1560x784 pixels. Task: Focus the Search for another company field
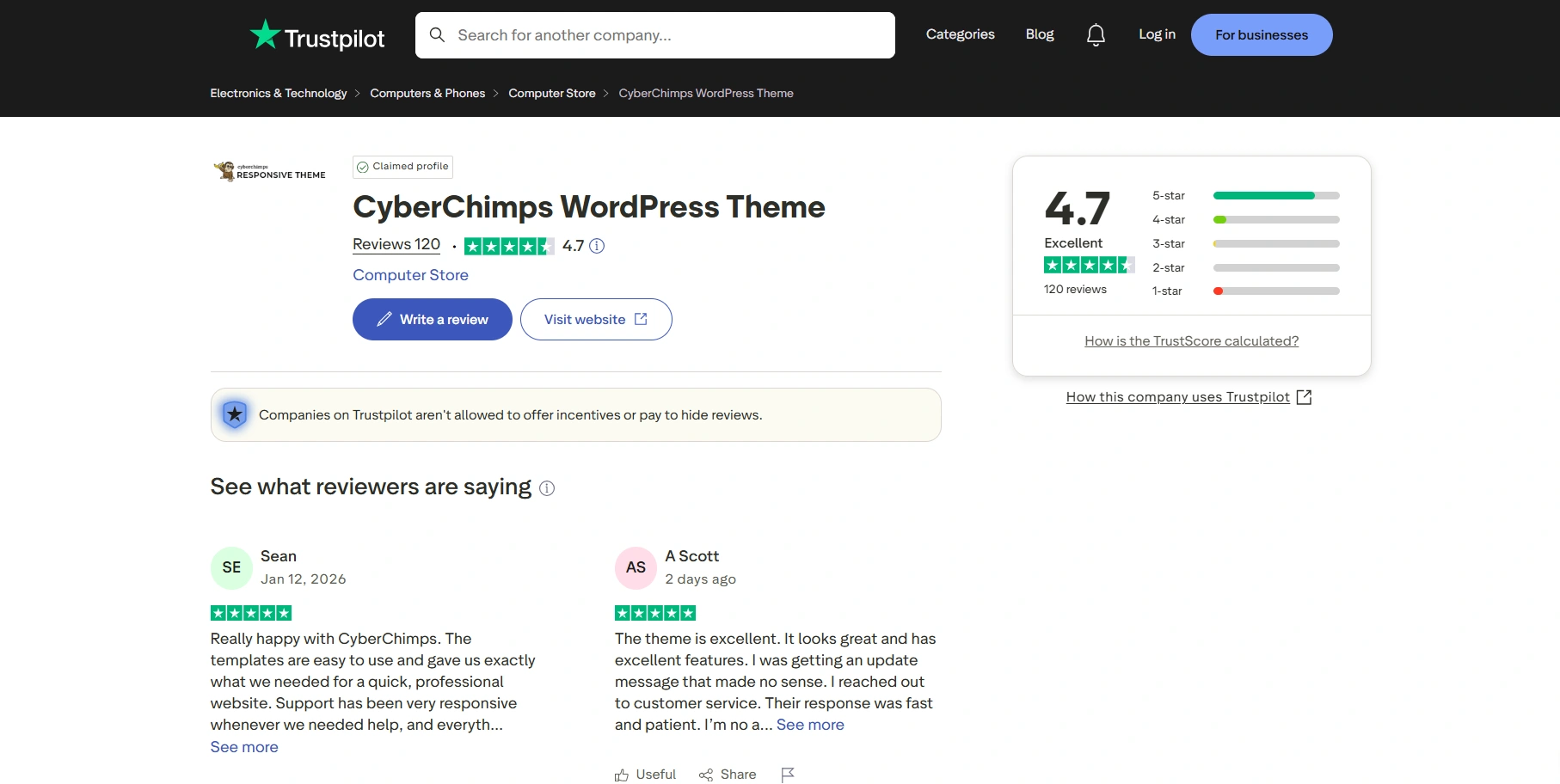click(x=655, y=35)
